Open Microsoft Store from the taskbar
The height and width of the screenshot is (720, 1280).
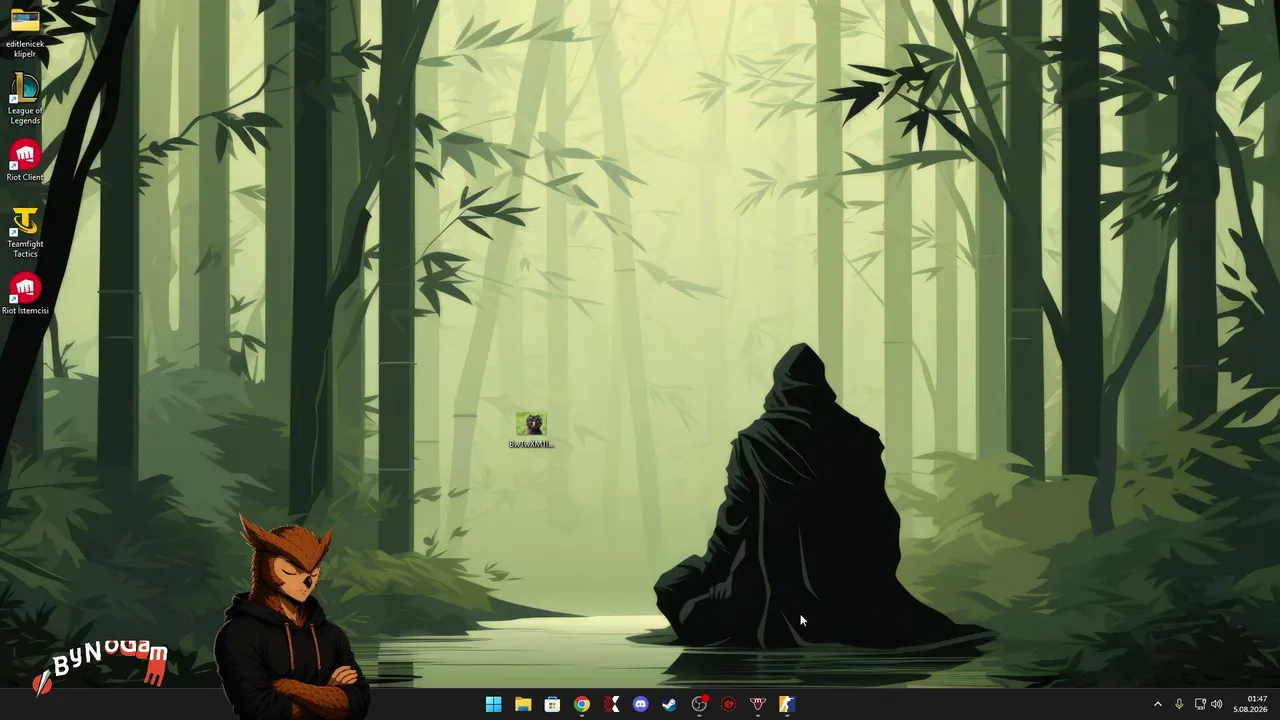point(552,705)
